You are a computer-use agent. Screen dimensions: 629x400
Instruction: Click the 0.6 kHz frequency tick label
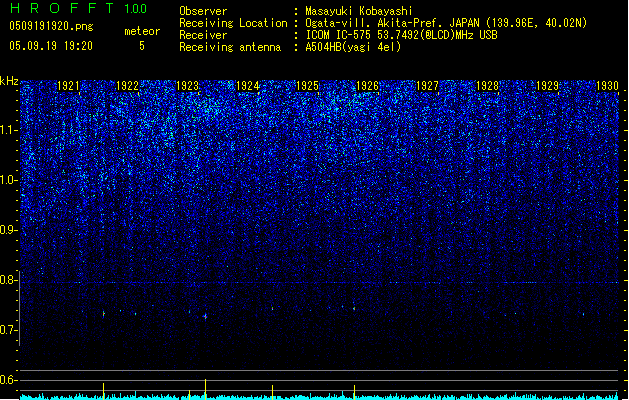(x=9, y=380)
